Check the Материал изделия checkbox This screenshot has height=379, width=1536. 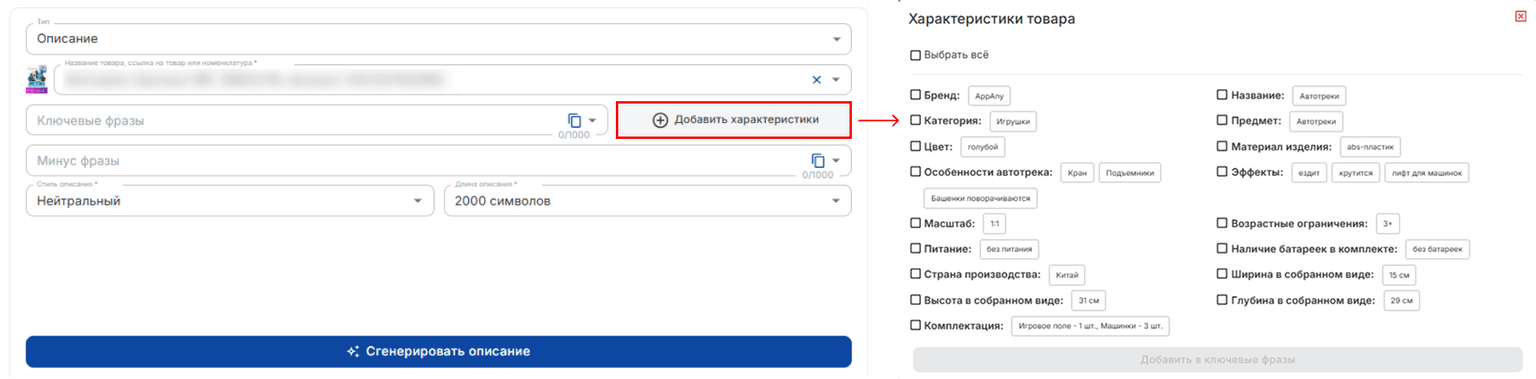click(1222, 146)
